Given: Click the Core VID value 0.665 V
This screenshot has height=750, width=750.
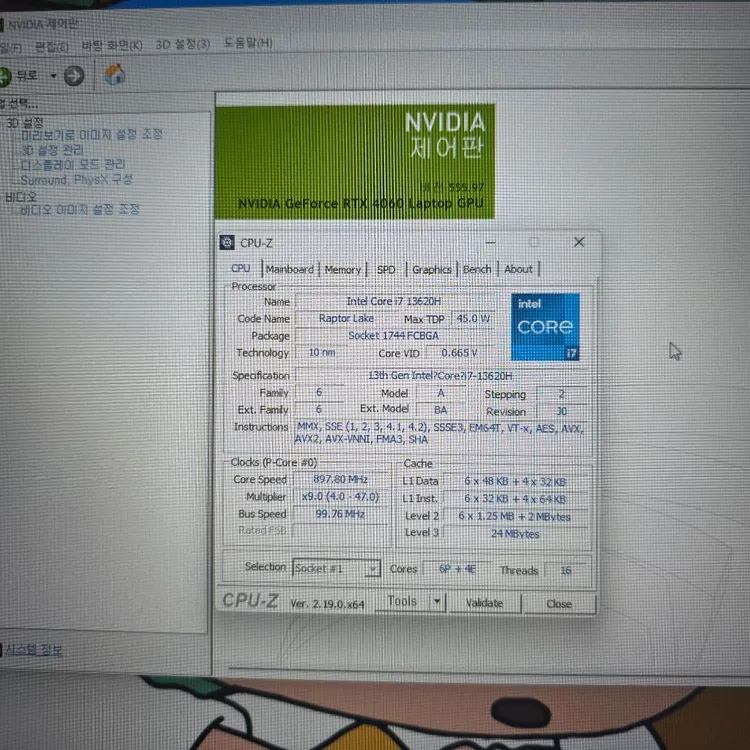Looking at the screenshot, I should (x=459, y=353).
